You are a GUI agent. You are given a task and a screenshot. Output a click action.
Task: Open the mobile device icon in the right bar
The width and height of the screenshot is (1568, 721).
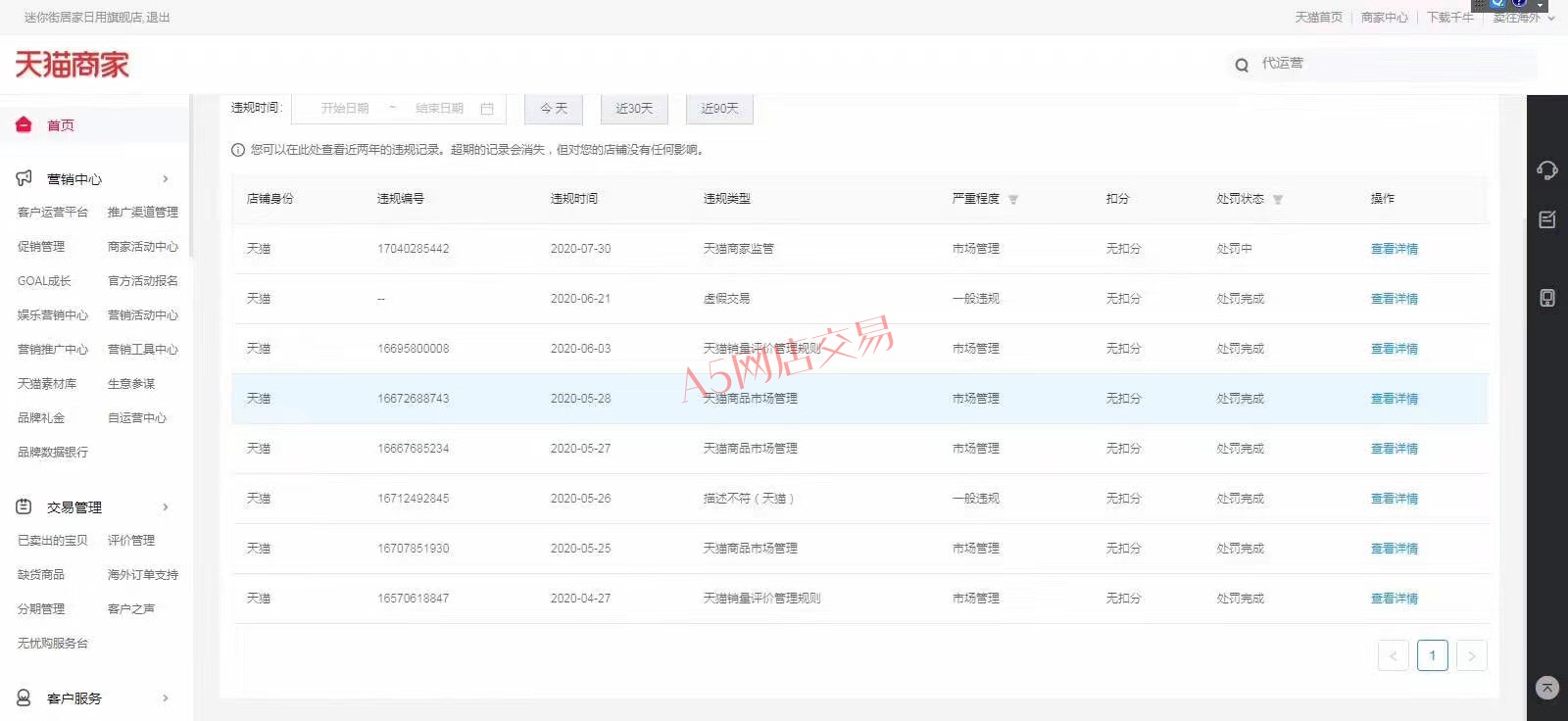tap(1547, 298)
